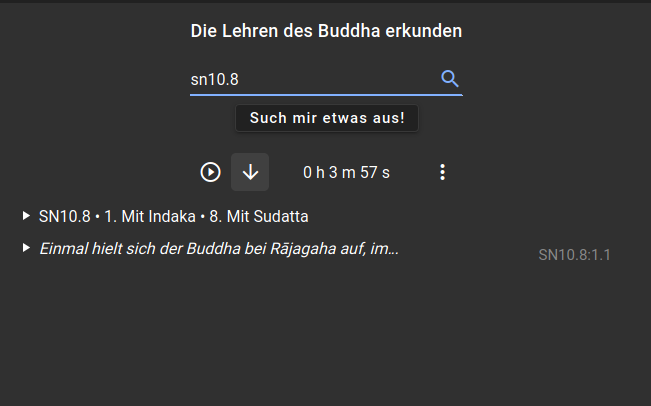Focus the search field containing sn10.8
This screenshot has height=406, width=651.
pos(313,79)
